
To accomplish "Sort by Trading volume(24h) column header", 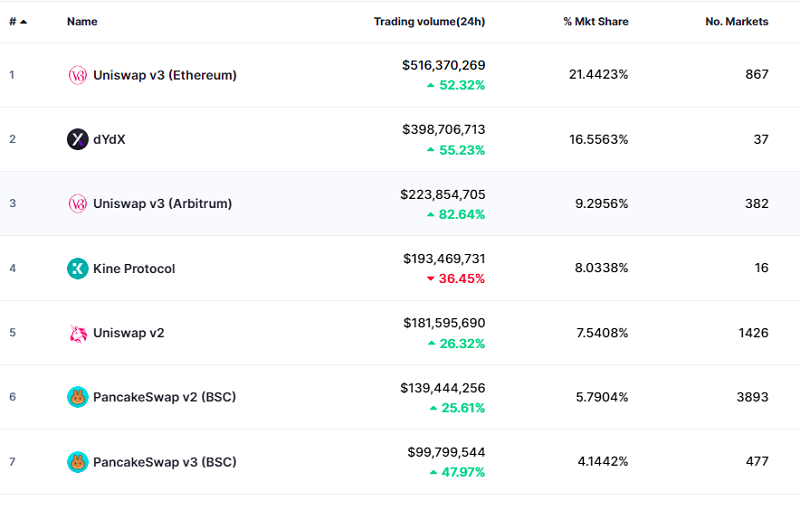I will [x=429, y=21].
